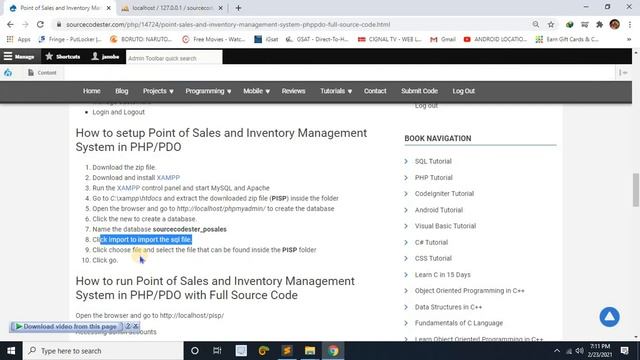Open Learn C in 15 Days link

442,275
